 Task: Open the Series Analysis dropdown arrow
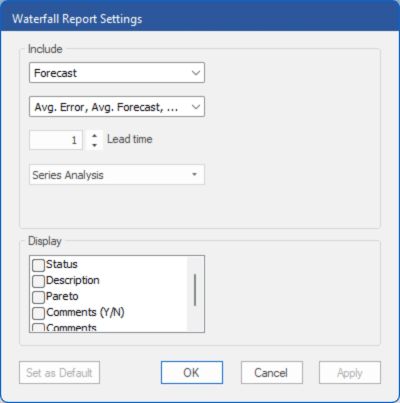[195, 174]
